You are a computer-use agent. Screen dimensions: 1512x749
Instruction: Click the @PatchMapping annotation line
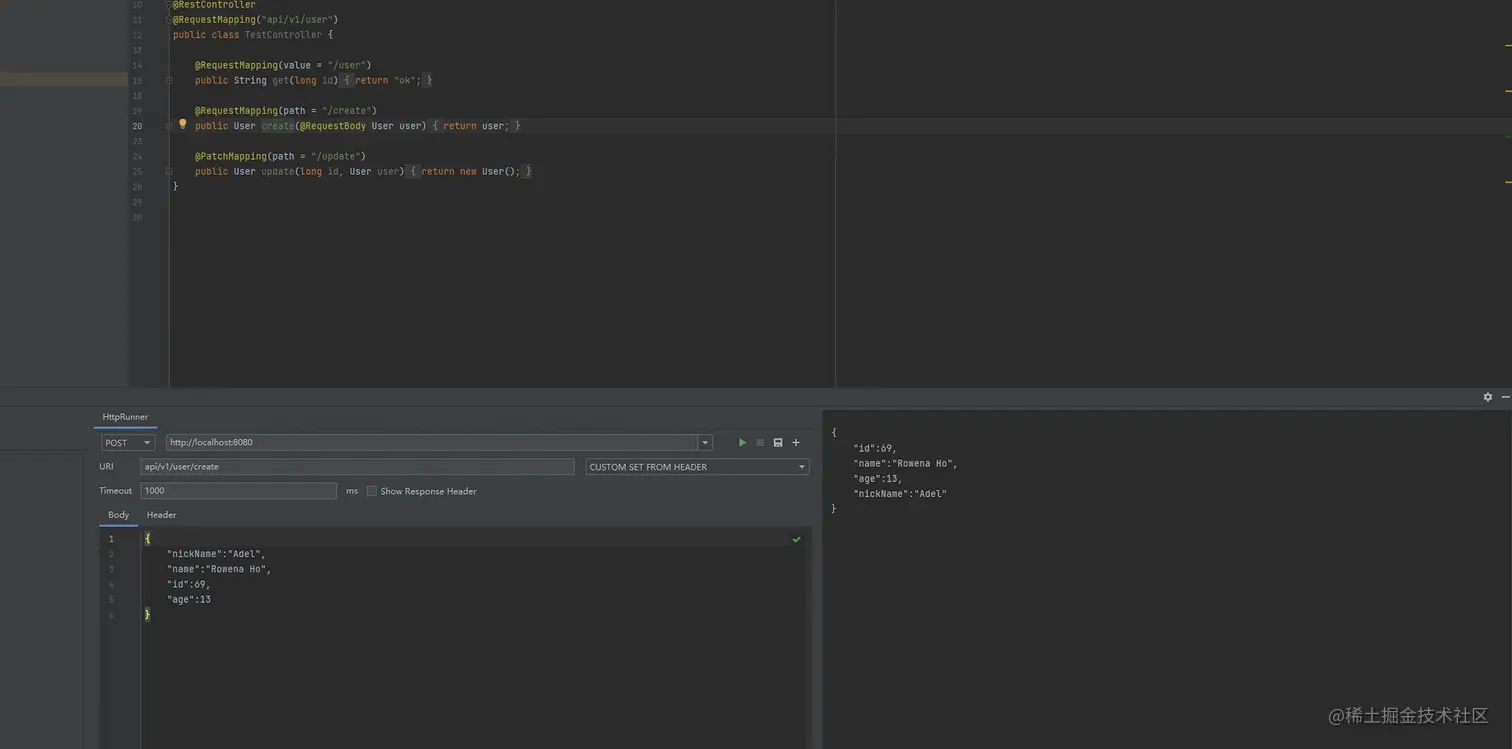[x=280, y=157]
